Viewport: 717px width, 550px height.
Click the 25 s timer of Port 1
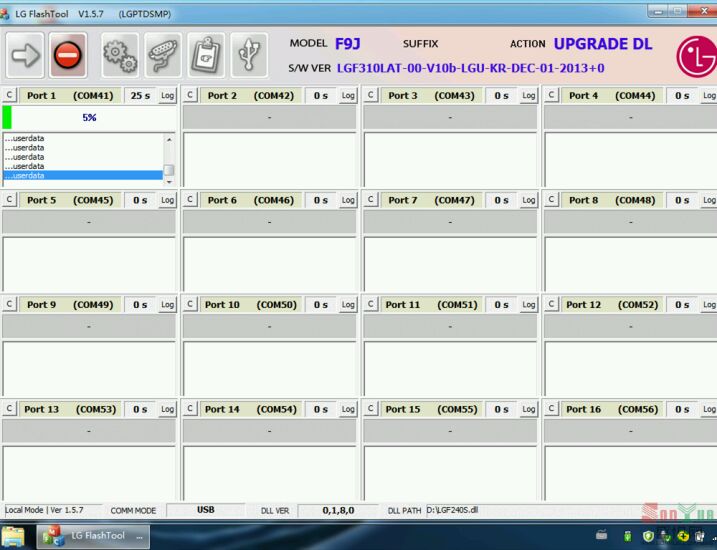140,96
